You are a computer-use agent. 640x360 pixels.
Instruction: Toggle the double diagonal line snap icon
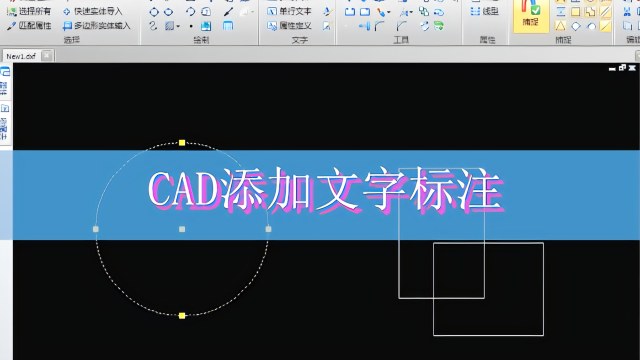(605, 12)
